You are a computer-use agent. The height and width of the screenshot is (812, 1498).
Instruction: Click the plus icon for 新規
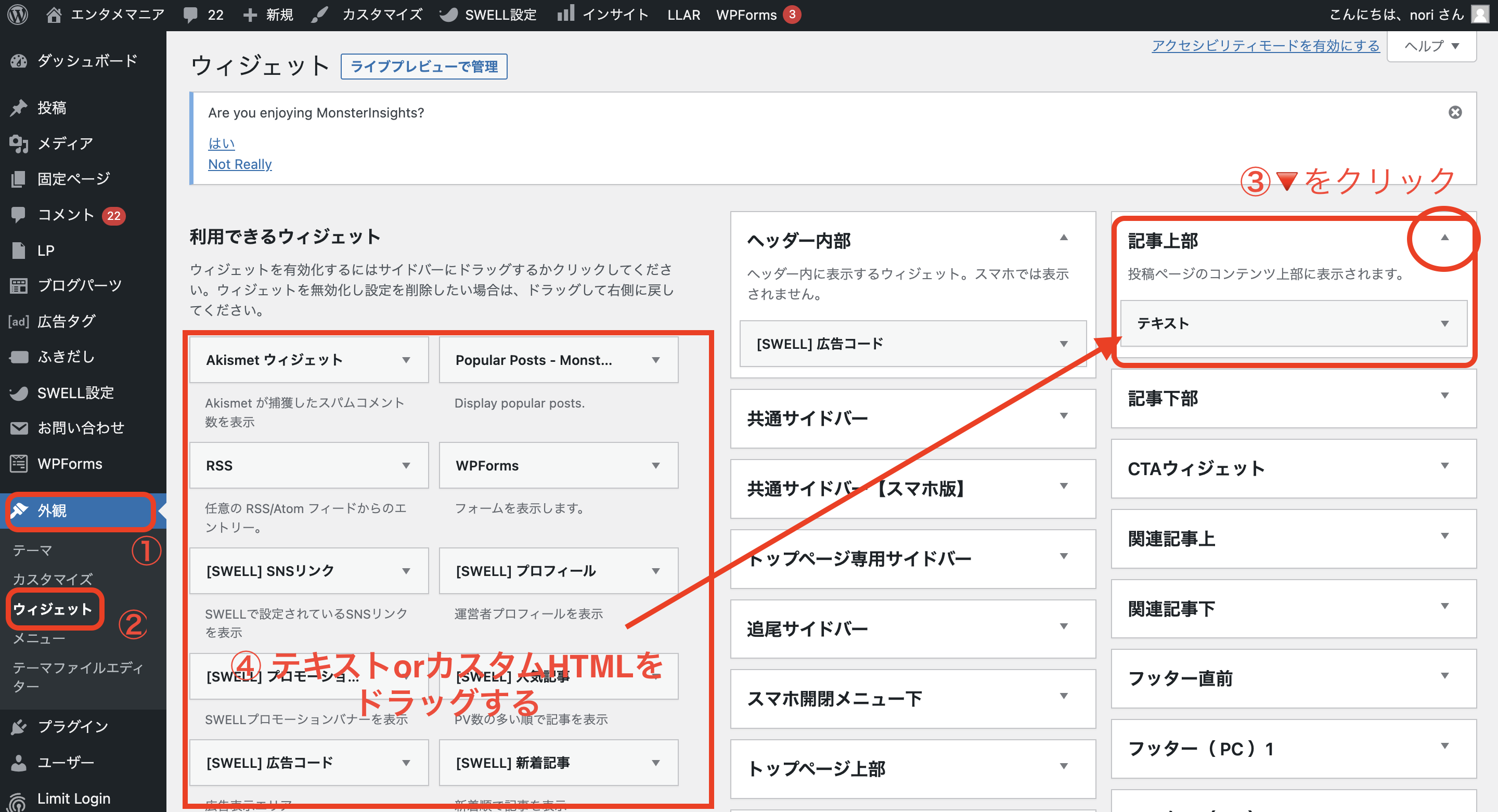pyautogui.click(x=250, y=15)
